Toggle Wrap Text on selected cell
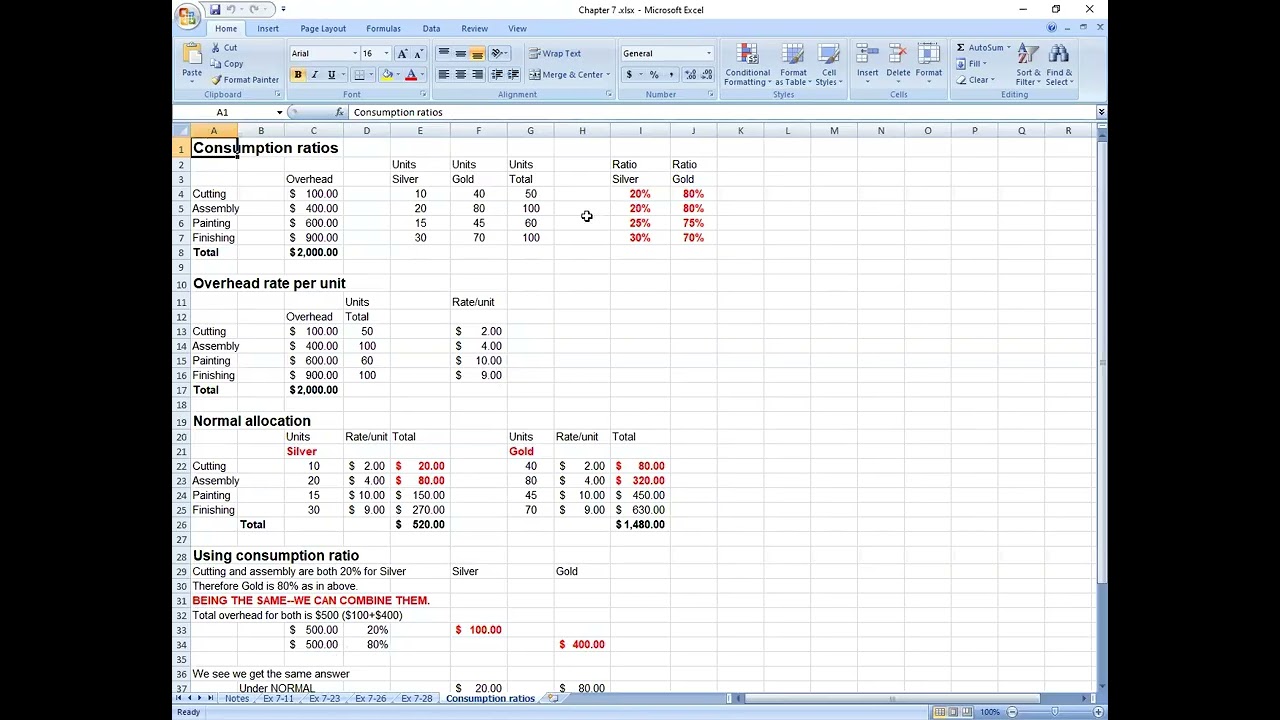1280x720 pixels. point(554,54)
